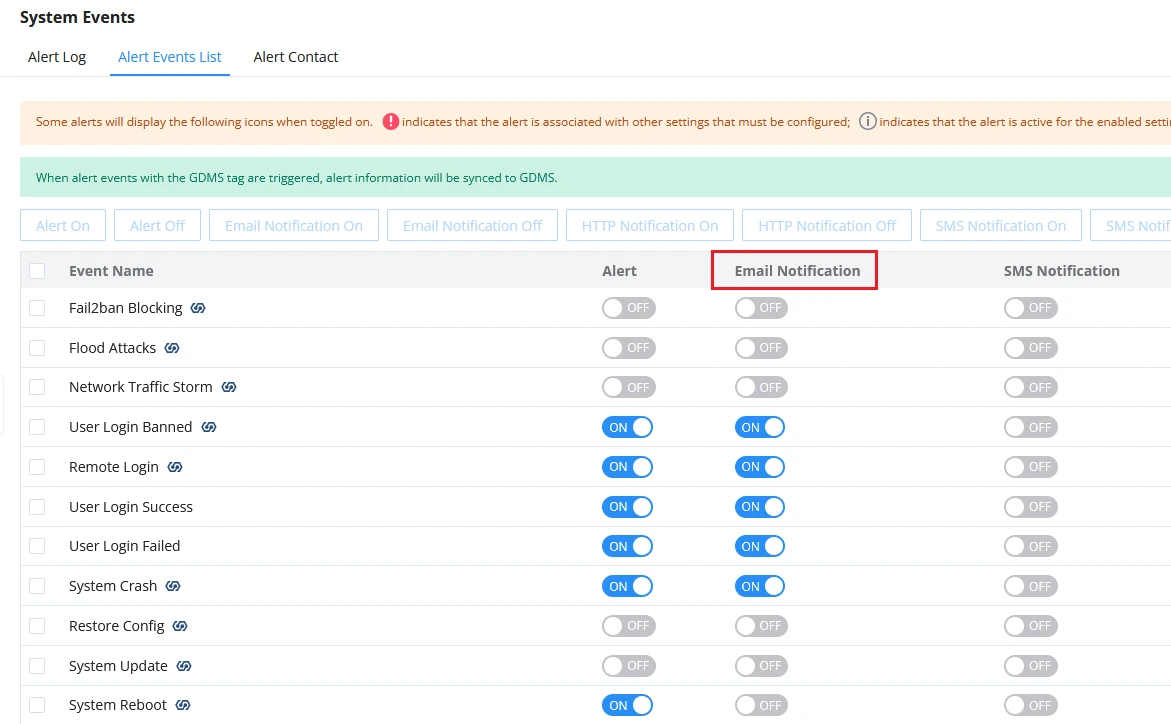Screen dimensions: 1171x724
Task: Enable Email Notification for Flood Attacks
Action: click(x=761, y=347)
